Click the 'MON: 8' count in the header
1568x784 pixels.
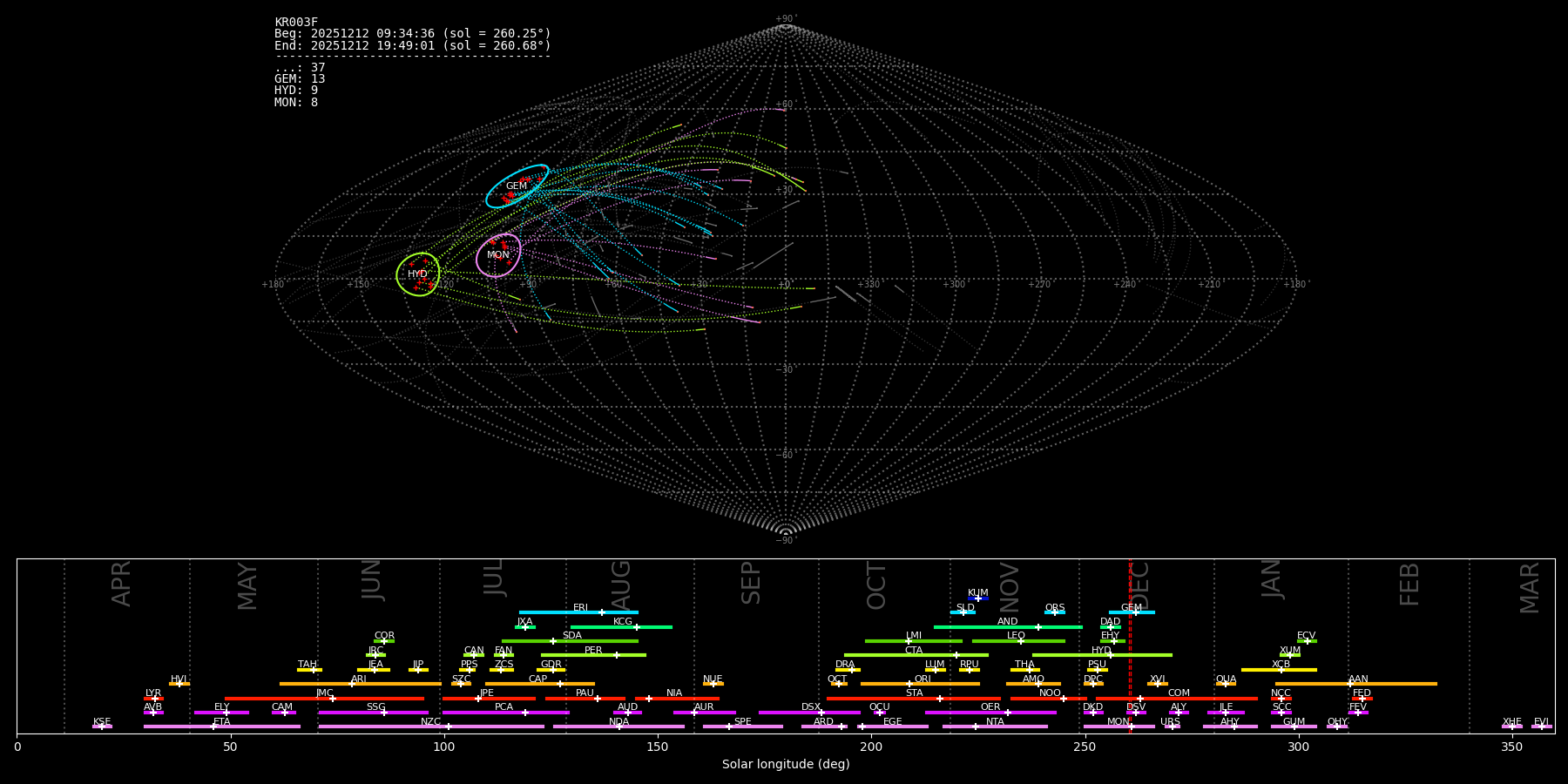[296, 103]
